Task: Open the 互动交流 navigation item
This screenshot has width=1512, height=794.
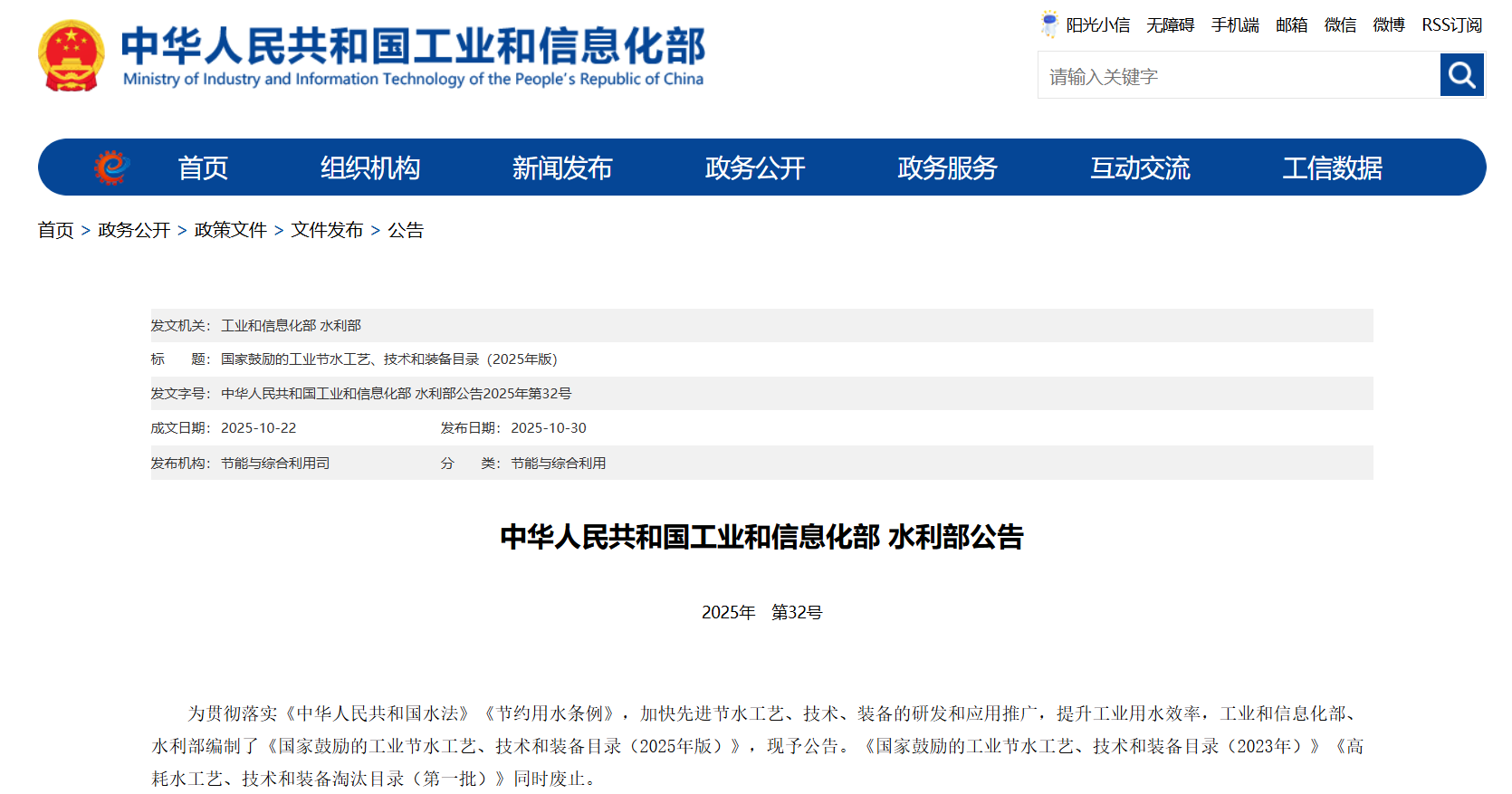Action: click(1139, 167)
